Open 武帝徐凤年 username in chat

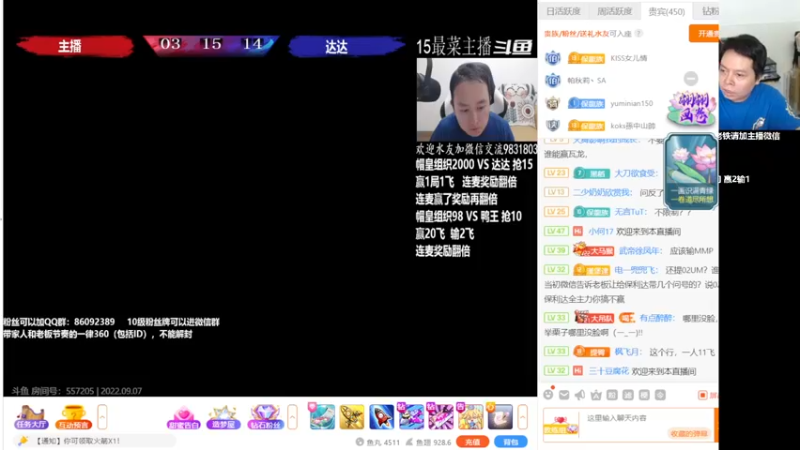tap(640, 251)
